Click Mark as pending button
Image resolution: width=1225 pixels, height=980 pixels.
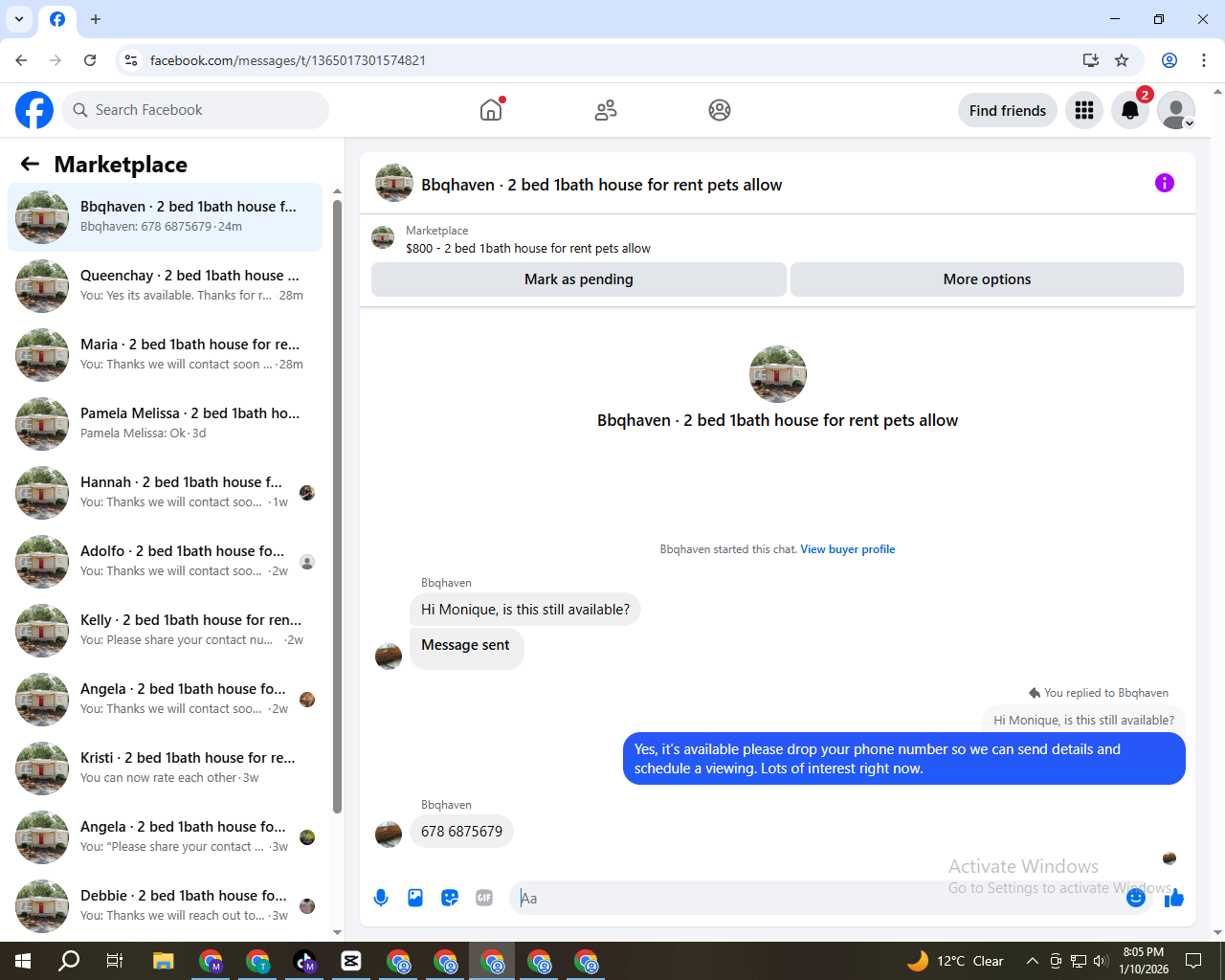click(579, 279)
